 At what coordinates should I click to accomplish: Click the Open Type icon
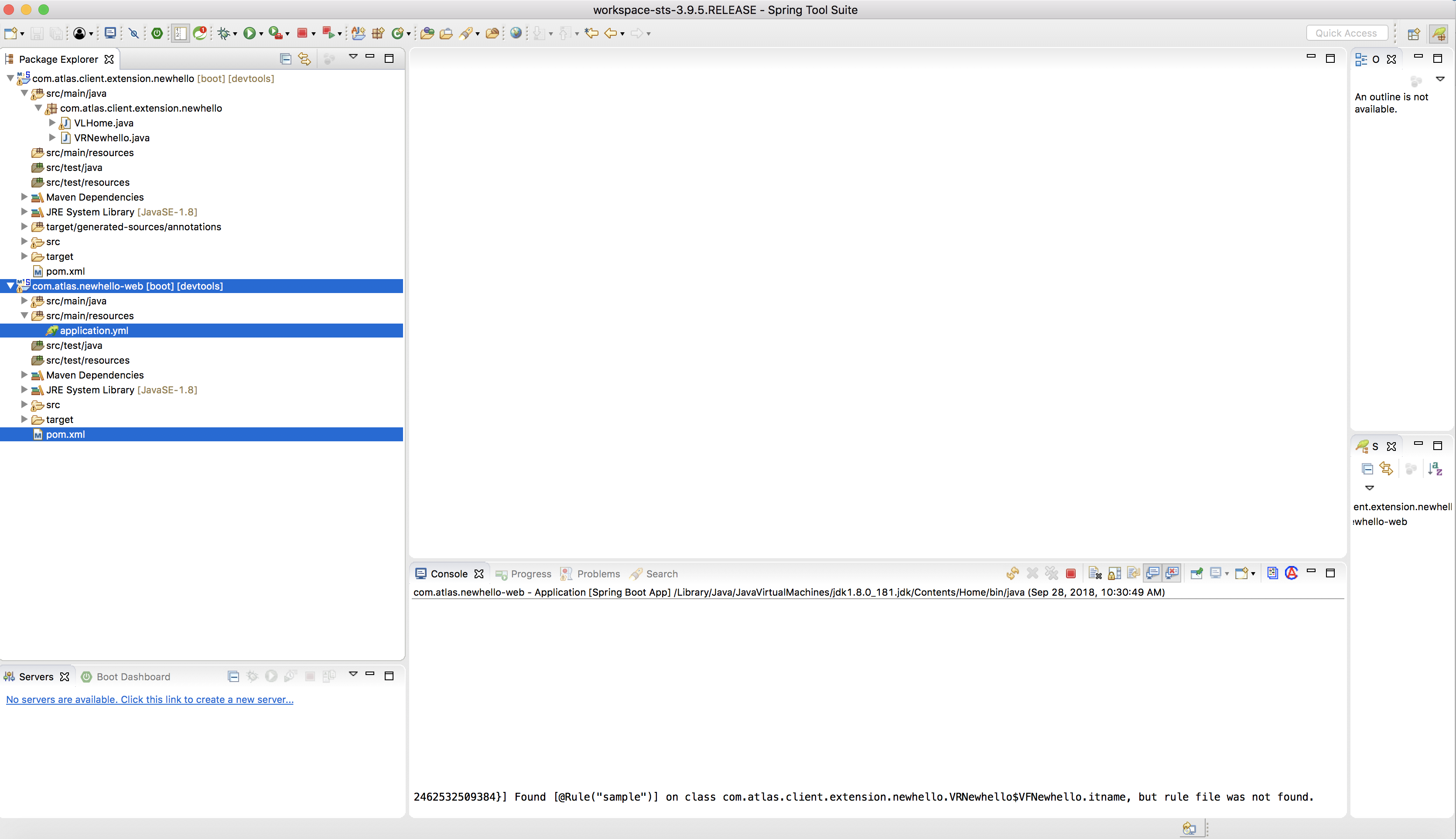(x=427, y=34)
